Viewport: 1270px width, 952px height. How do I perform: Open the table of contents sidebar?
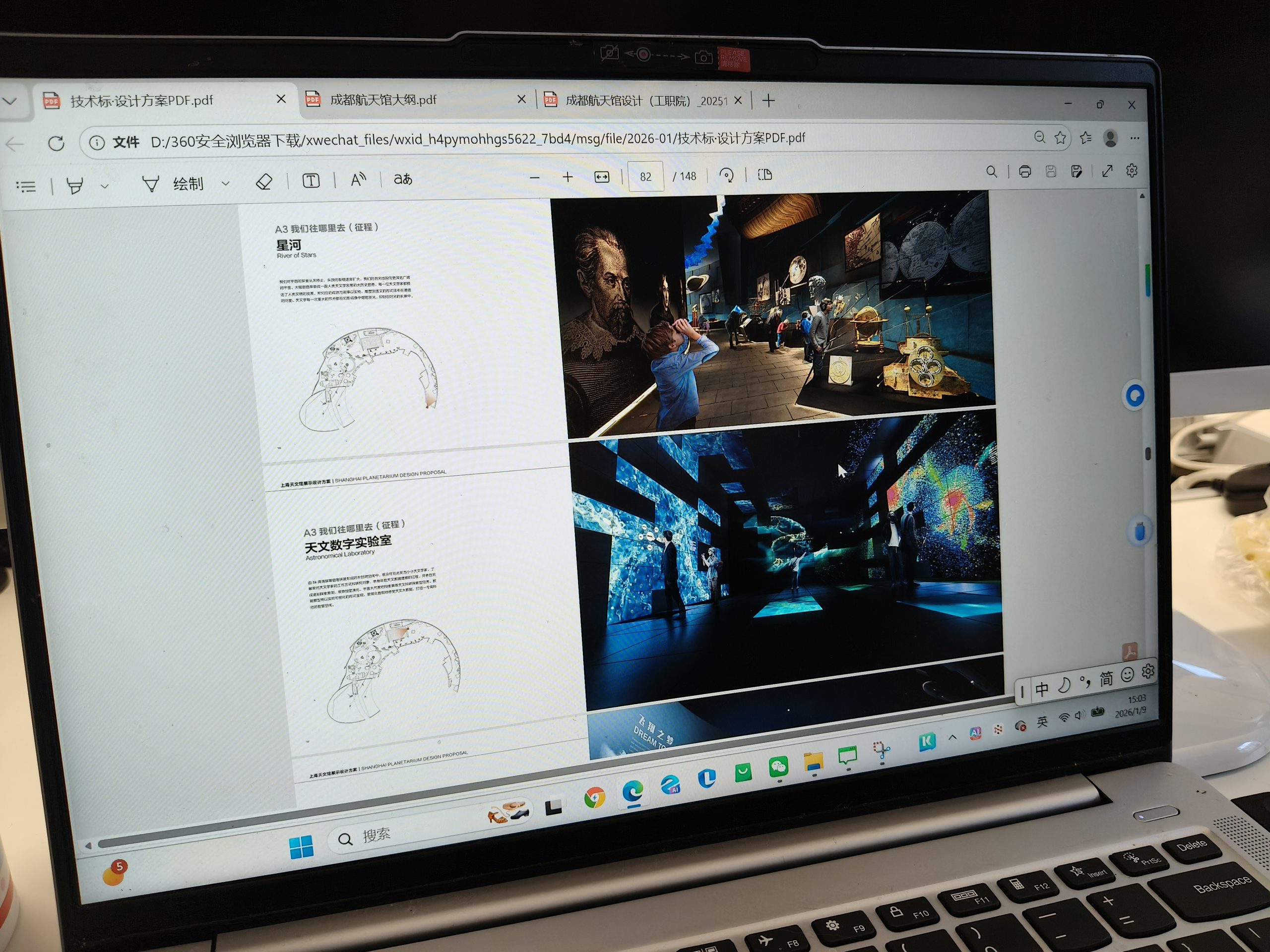click(26, 186)
